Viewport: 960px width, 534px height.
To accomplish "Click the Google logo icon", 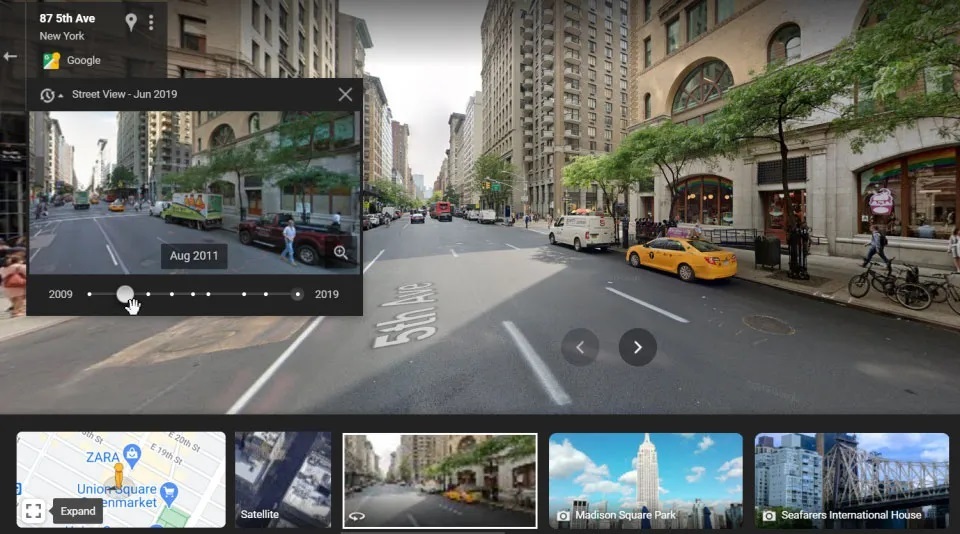I will point(51,60).
